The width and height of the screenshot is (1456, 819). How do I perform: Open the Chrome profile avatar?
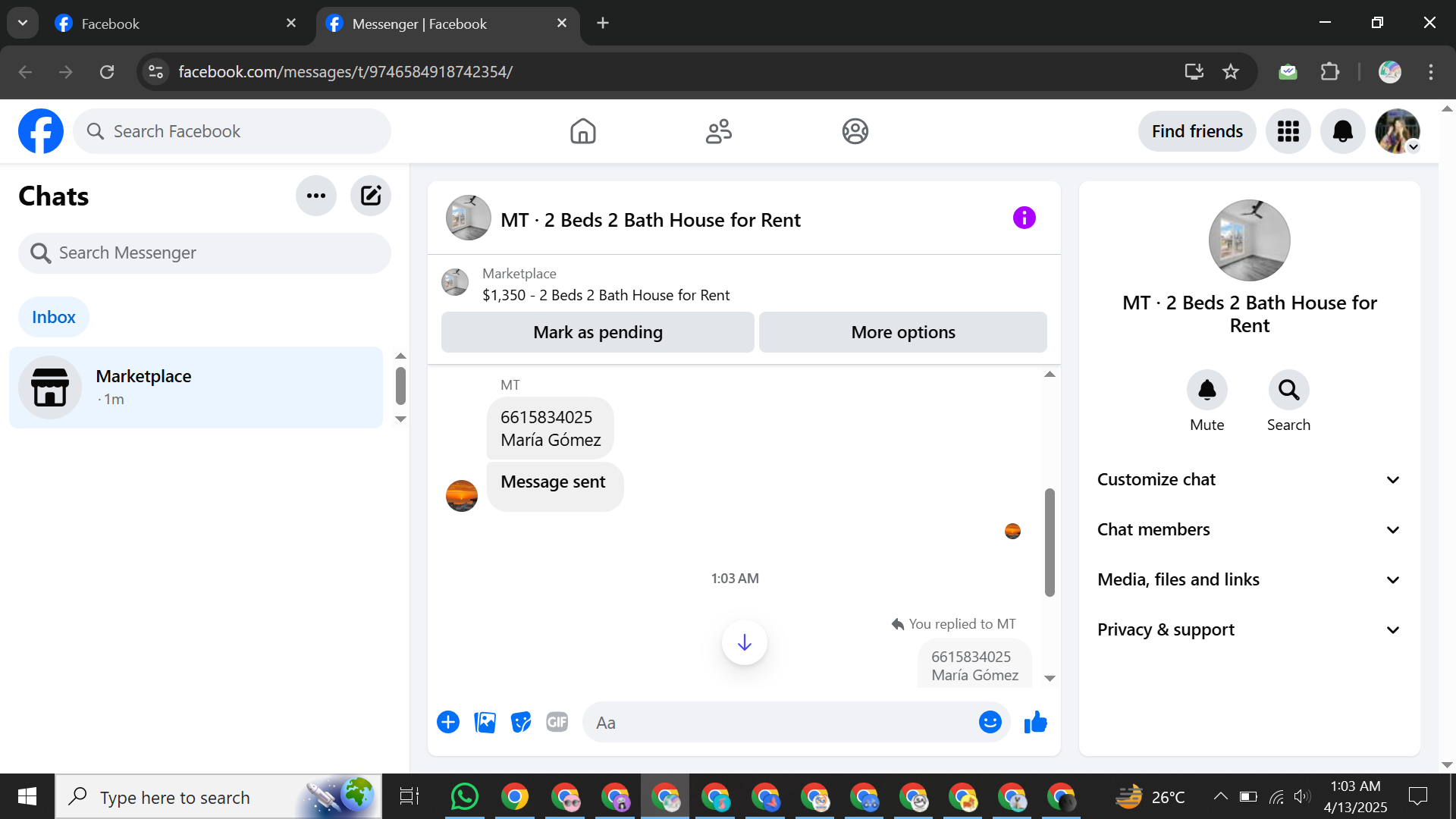[1390, 71]
